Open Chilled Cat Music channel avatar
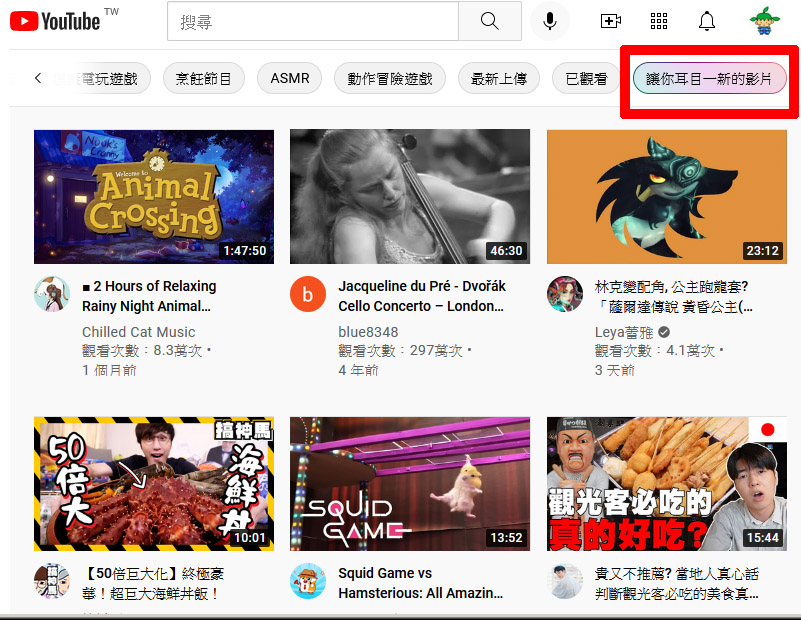 pyautogui.click(x=52, y=294)
